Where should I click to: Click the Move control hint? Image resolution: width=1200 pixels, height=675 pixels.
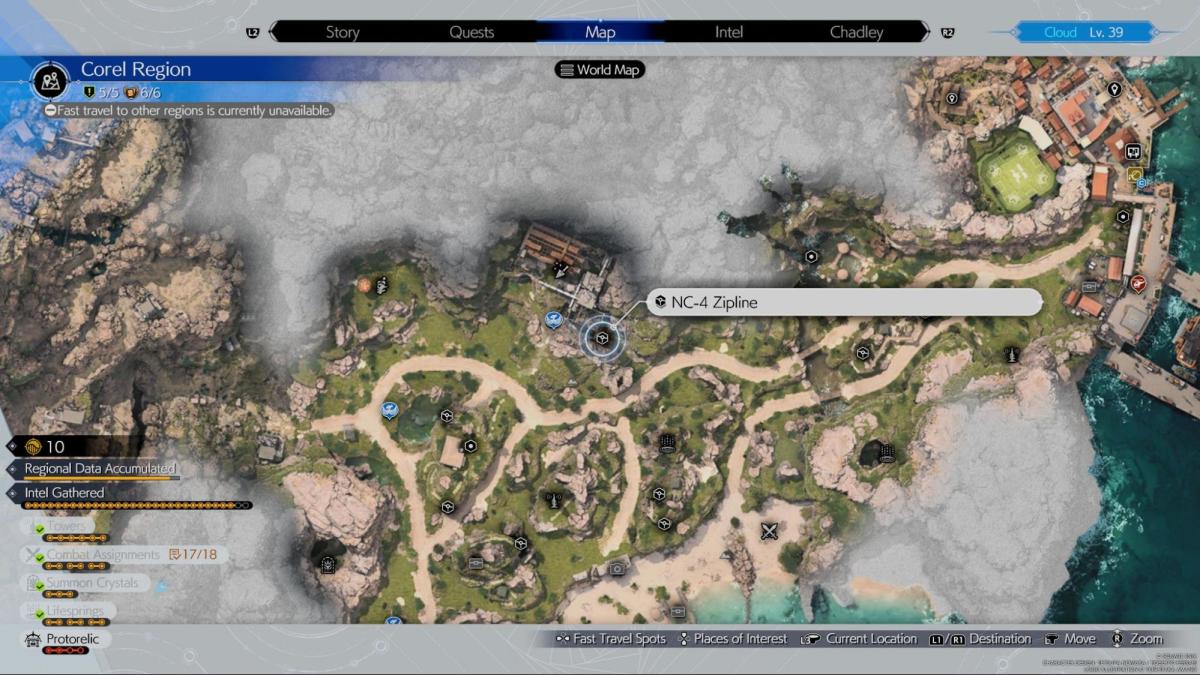coord(1070,638)
